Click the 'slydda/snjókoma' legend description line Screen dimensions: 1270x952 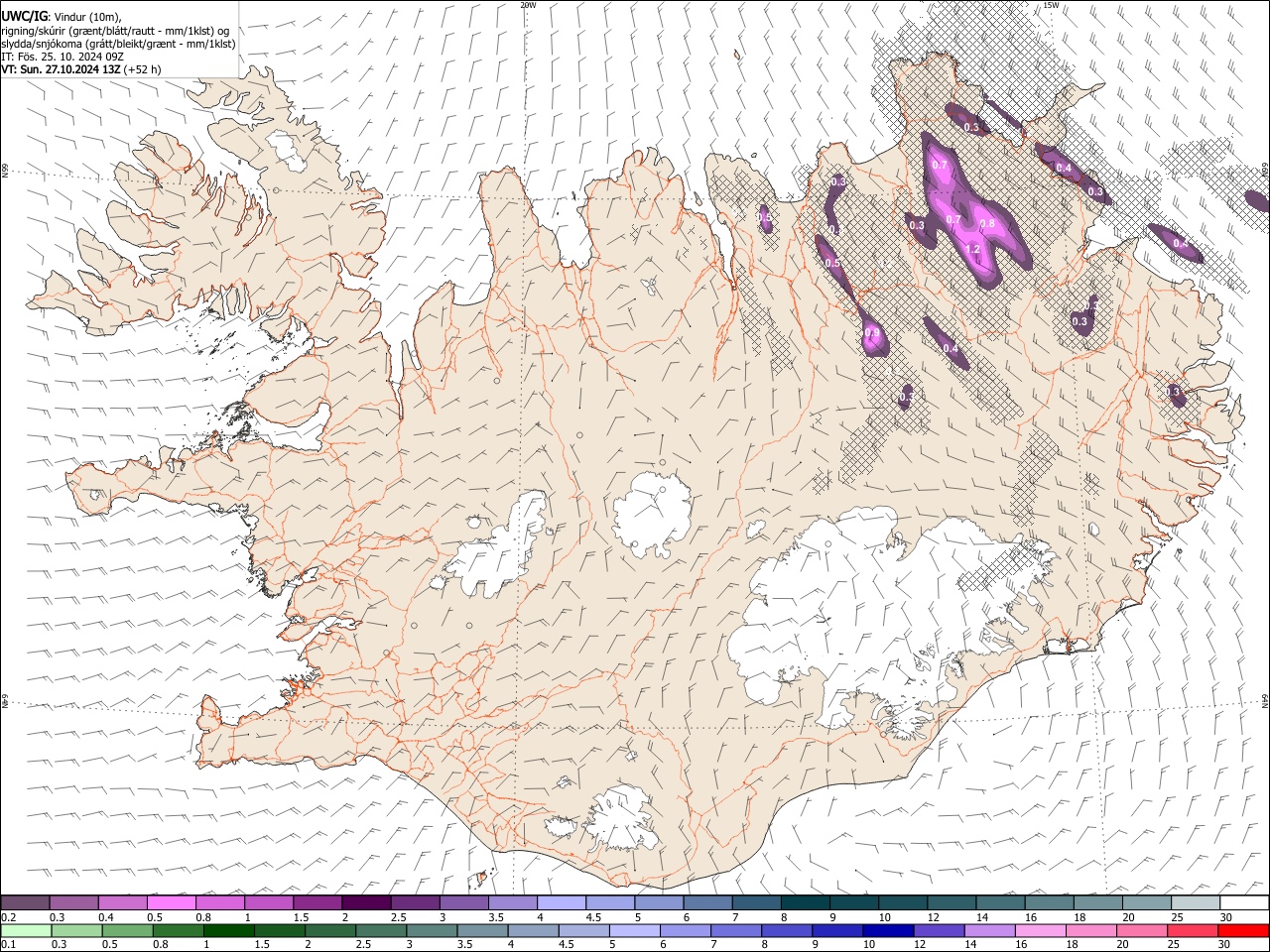click(x=119, y=44)
